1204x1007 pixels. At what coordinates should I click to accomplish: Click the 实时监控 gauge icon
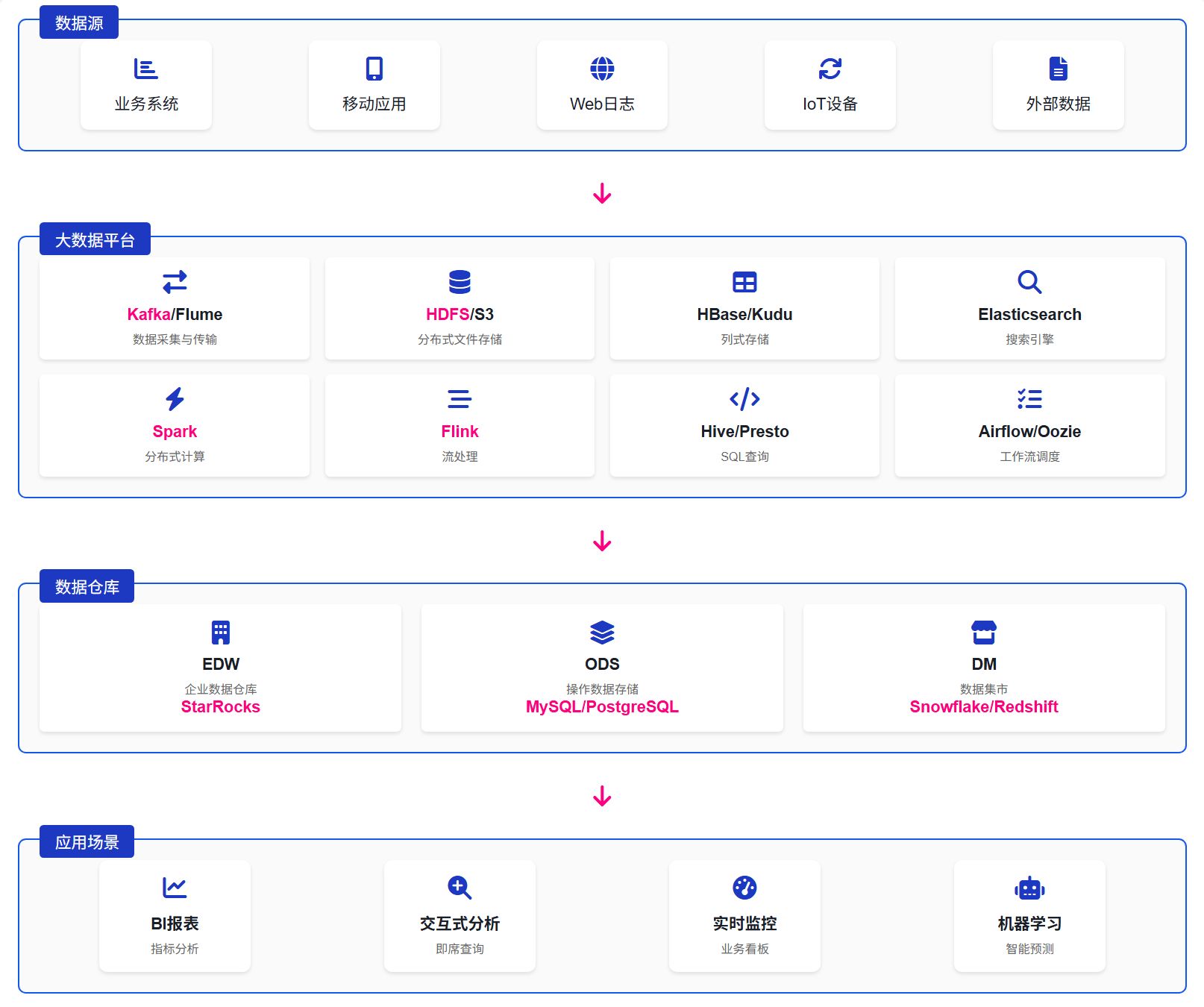[744, 888]
